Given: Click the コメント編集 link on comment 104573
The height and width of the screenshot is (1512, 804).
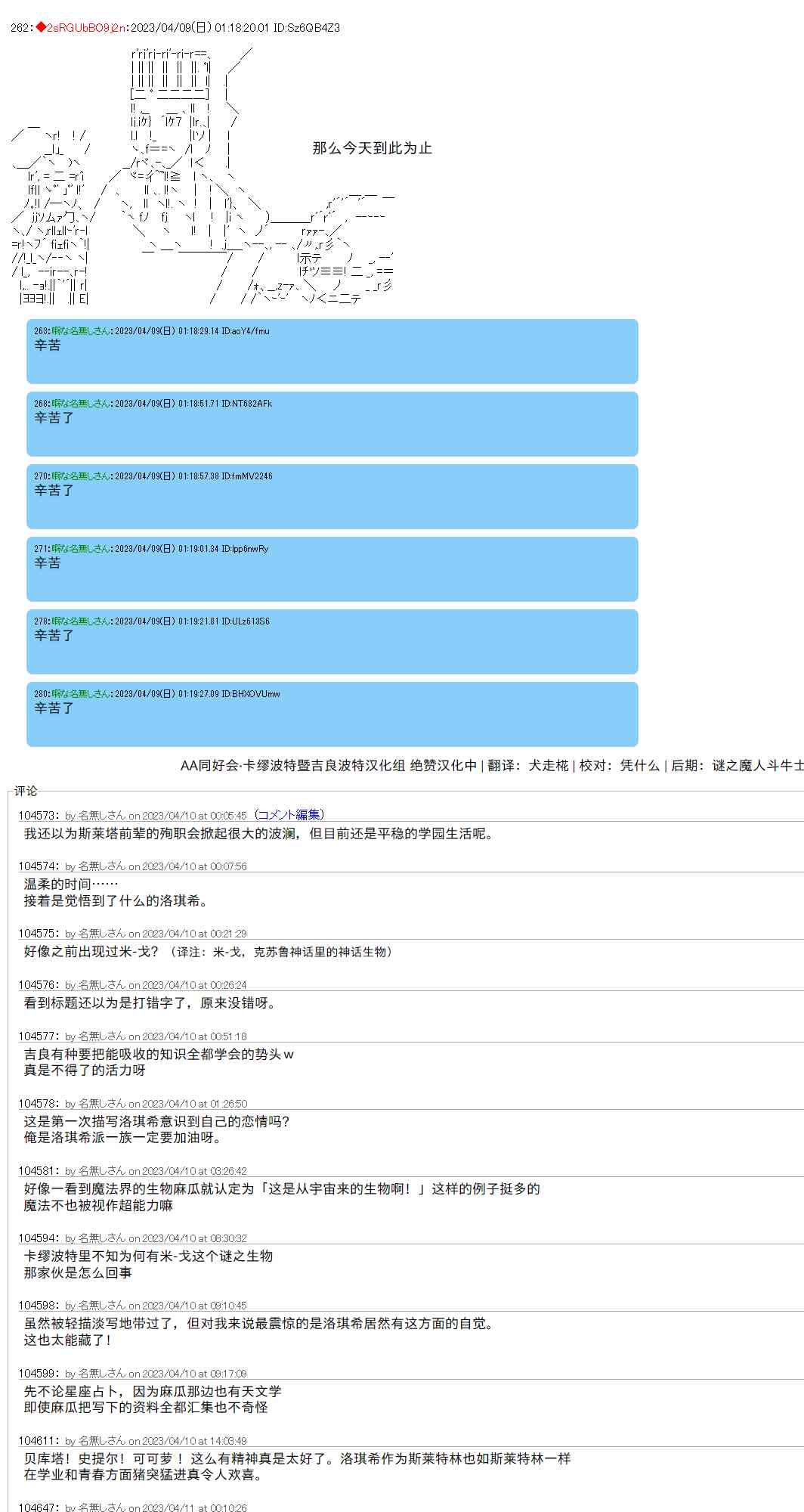Looking at the screenshot, I should point(290,814).
